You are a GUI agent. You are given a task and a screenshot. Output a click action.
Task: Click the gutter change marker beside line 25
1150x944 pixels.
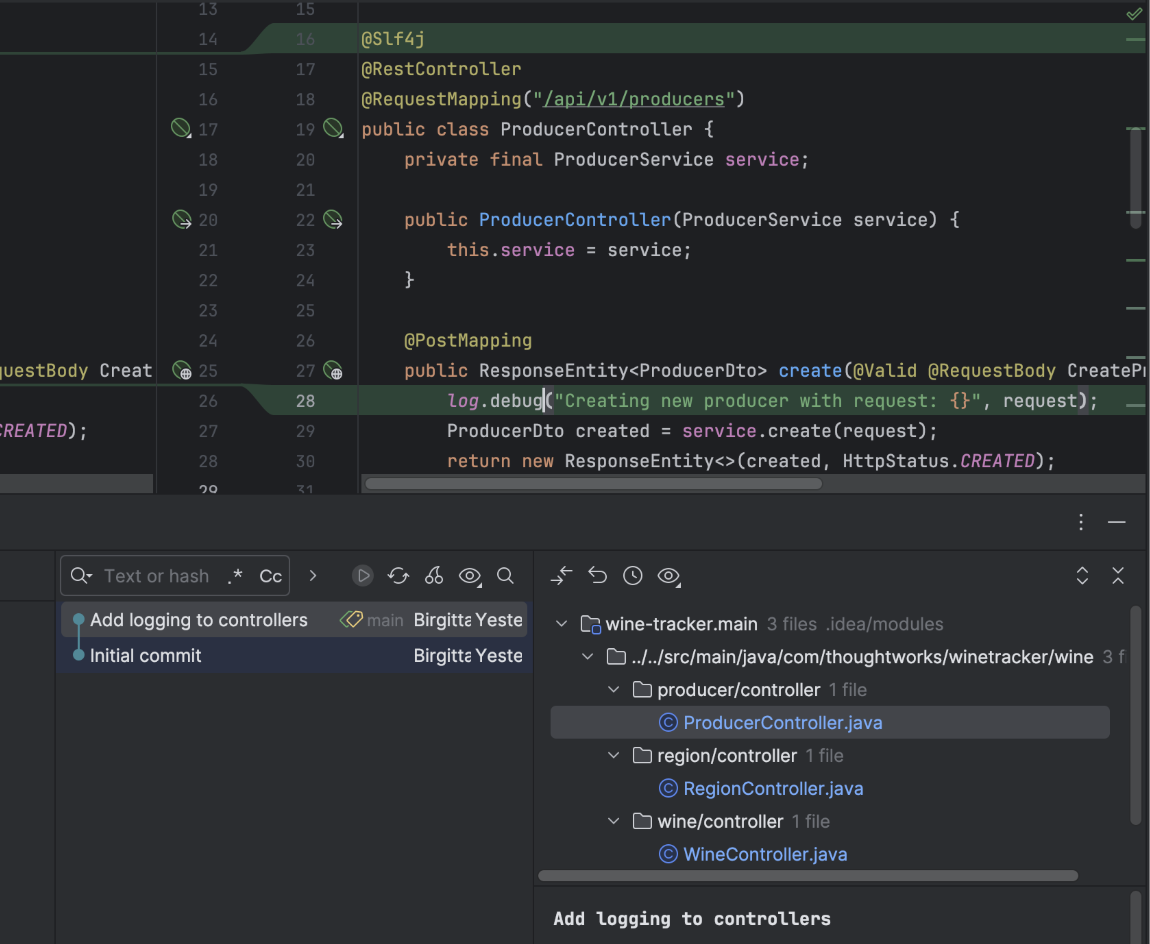pos(181,370)
